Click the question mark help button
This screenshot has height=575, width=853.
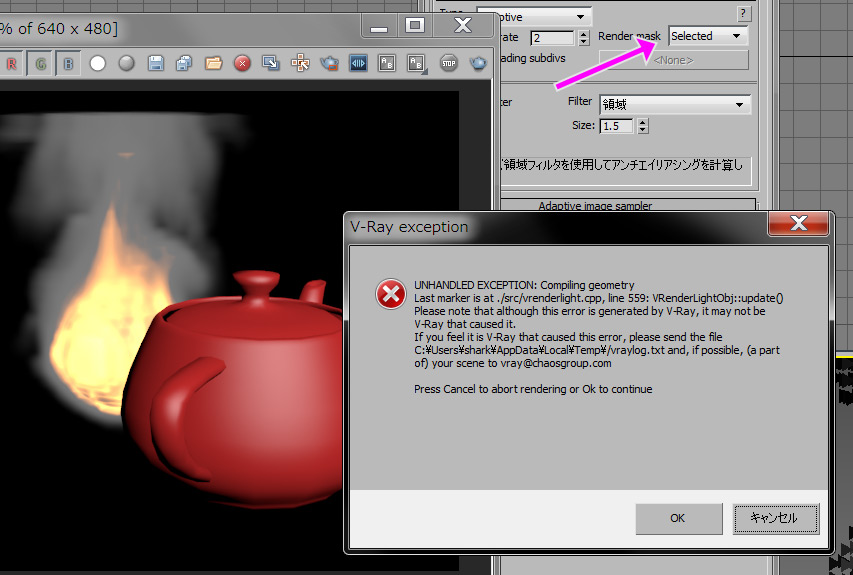[x=743, y=14]
